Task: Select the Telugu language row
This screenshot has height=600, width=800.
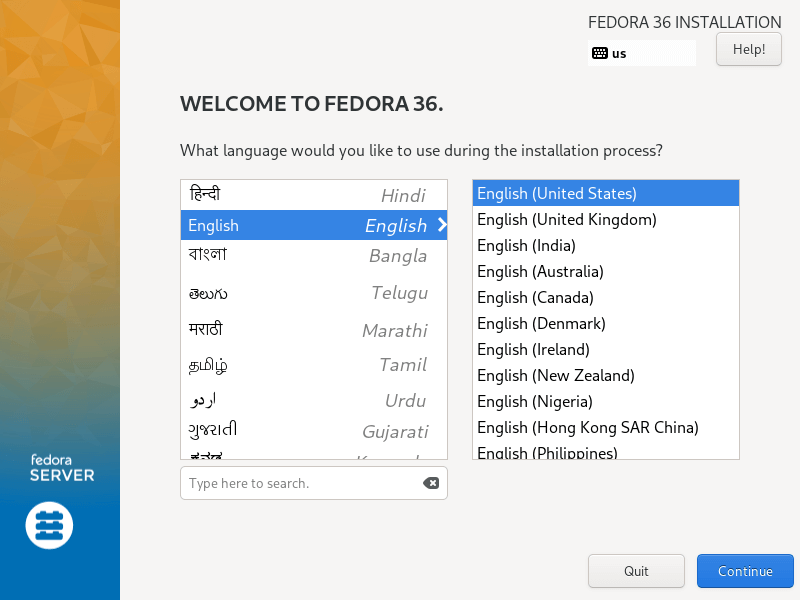Action: (x=313, y=293)
